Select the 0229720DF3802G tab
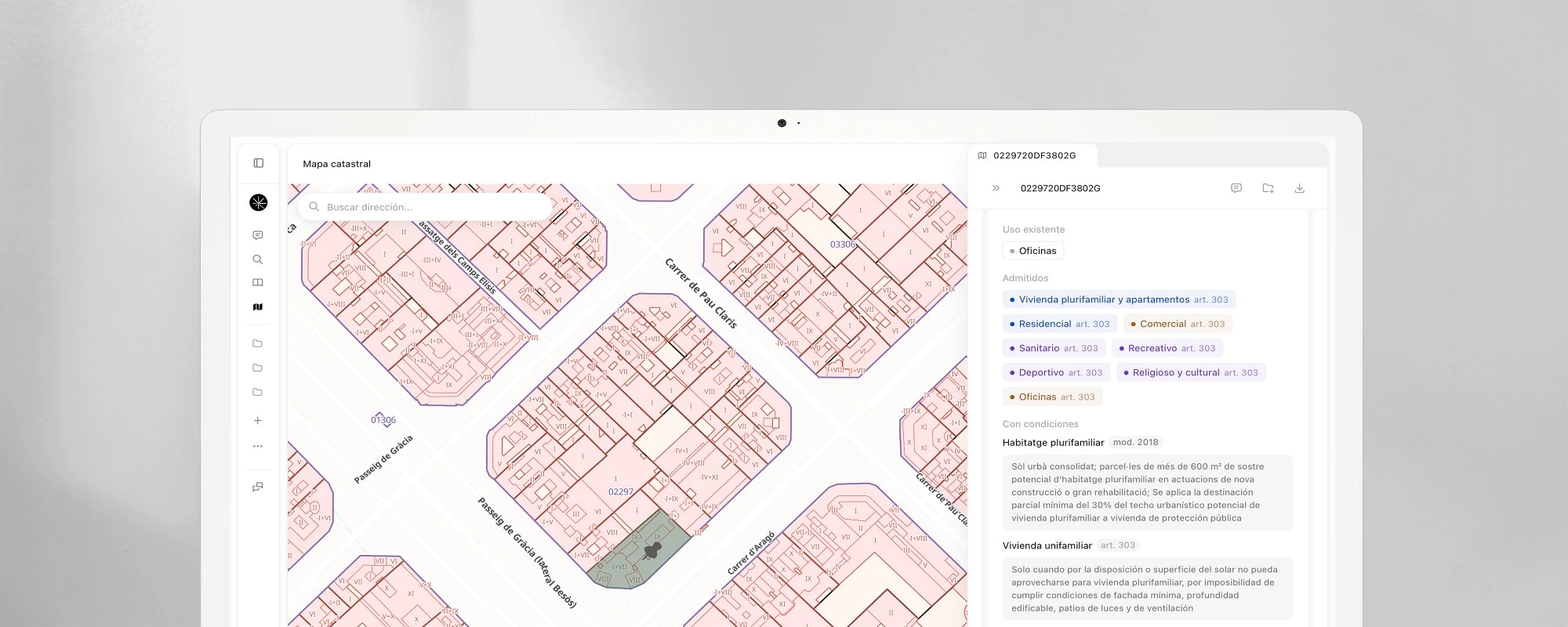1568x627 pixels. coord(1033,155)
